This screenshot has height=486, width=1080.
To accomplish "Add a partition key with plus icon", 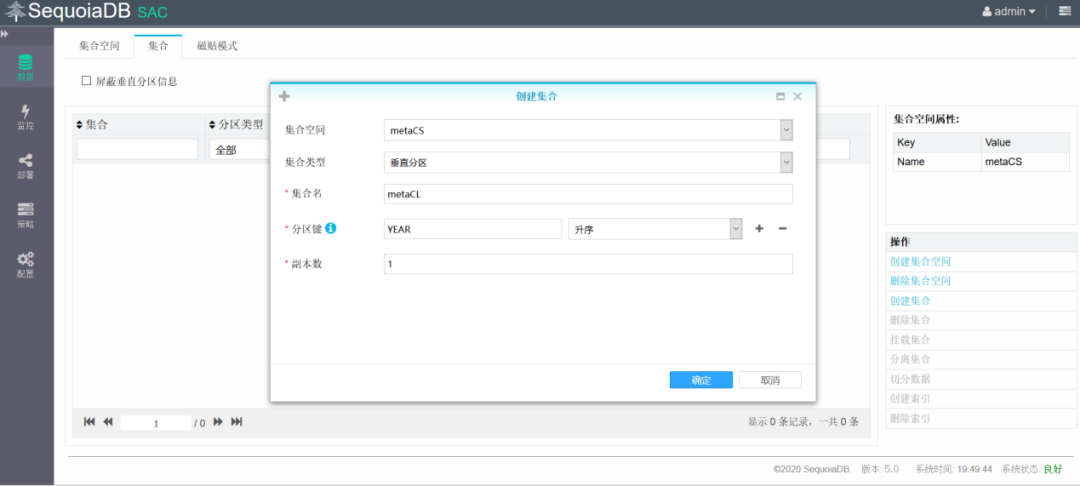I will (x=759, y=229).
